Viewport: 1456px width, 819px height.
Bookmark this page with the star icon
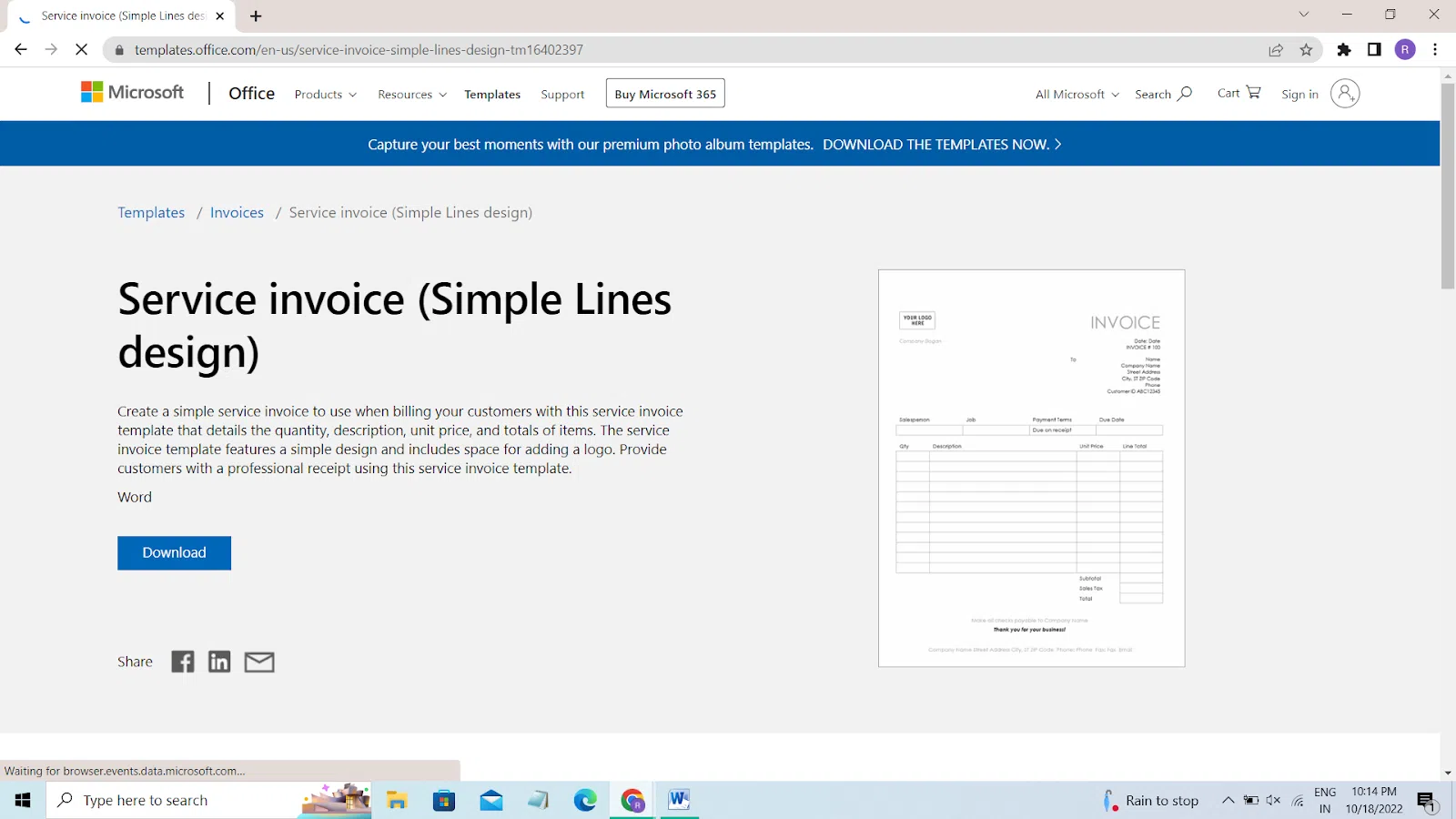pyautogui.click(x=1307, y=50)
